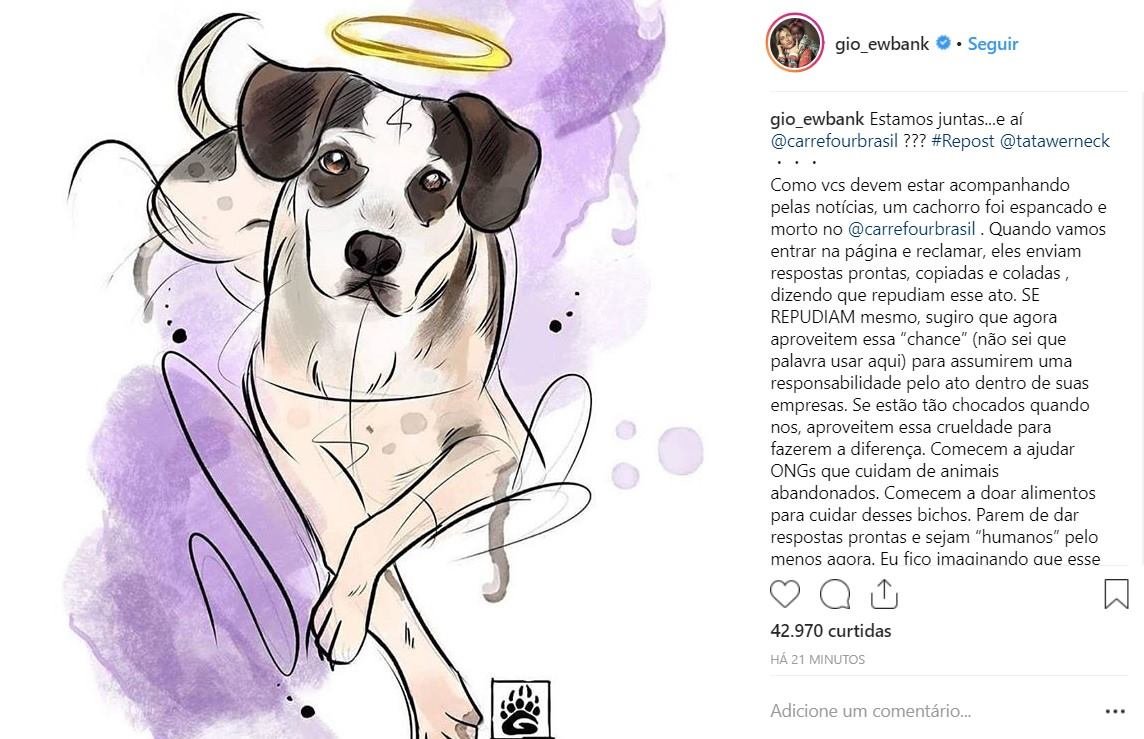Open gio_ewbank username in the caption
The image size is (1144, 739).
[817, 119]
